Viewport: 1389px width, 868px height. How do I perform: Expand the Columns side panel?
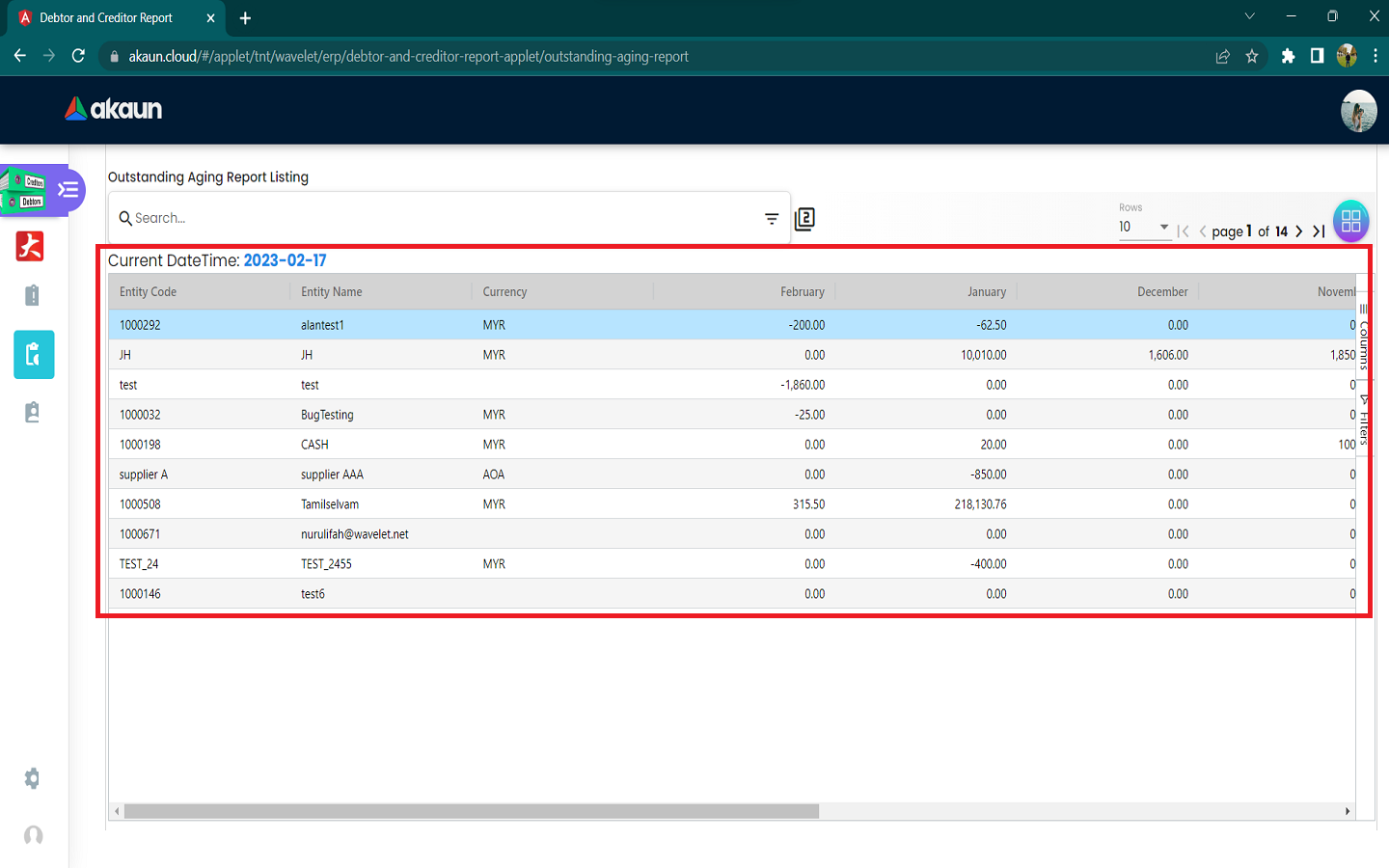[x=1363, y=338]
